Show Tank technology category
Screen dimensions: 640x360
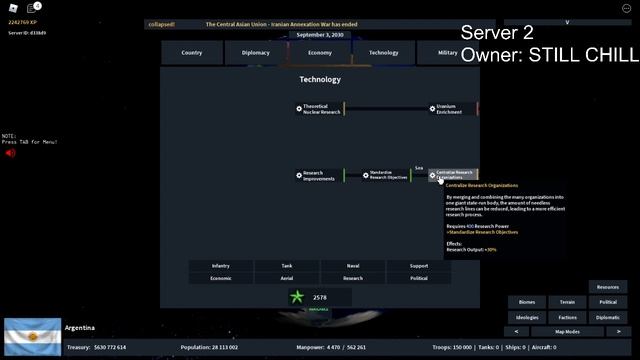click(287, 266)
